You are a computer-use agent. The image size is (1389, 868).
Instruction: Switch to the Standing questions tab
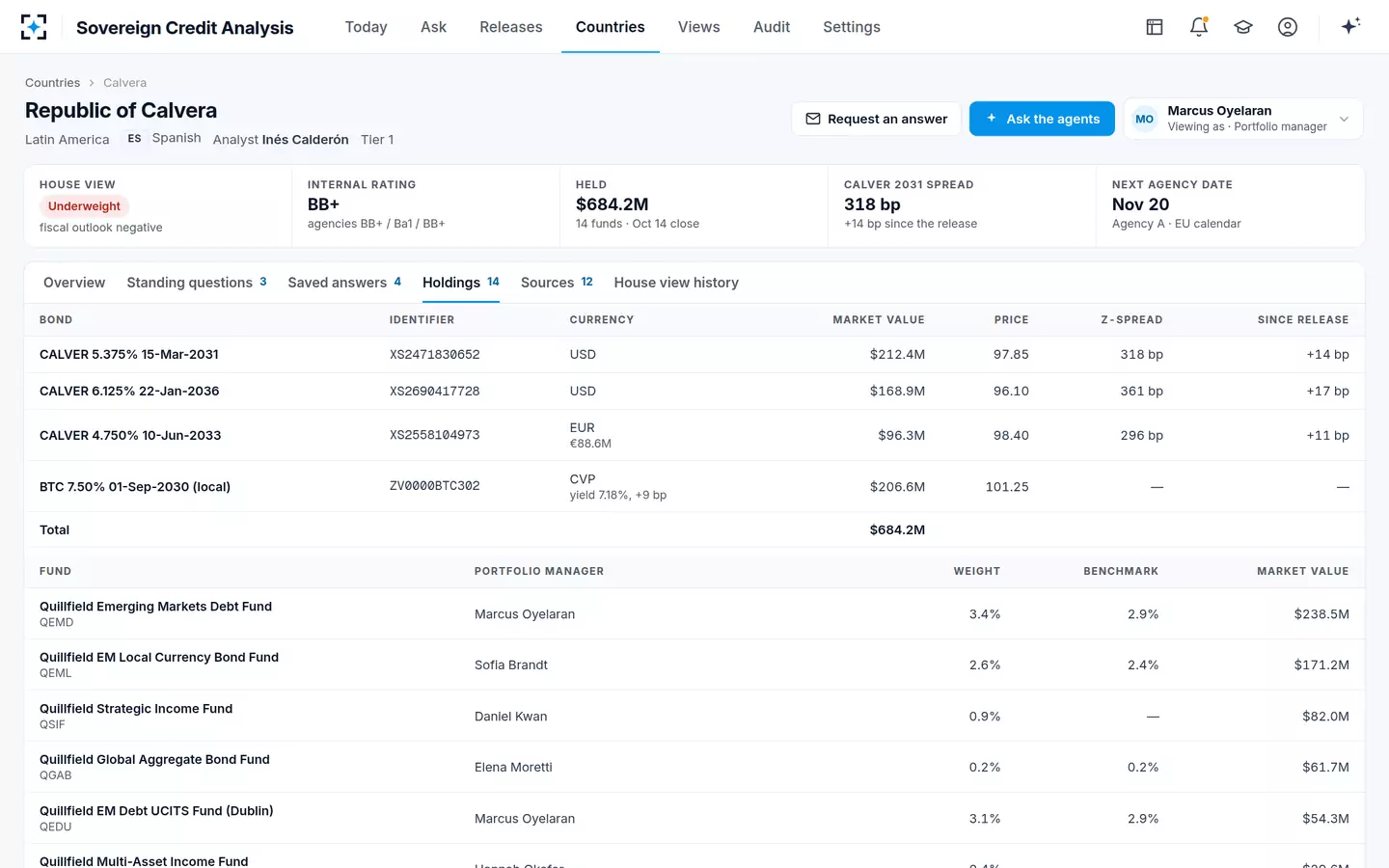click(197, 283)
